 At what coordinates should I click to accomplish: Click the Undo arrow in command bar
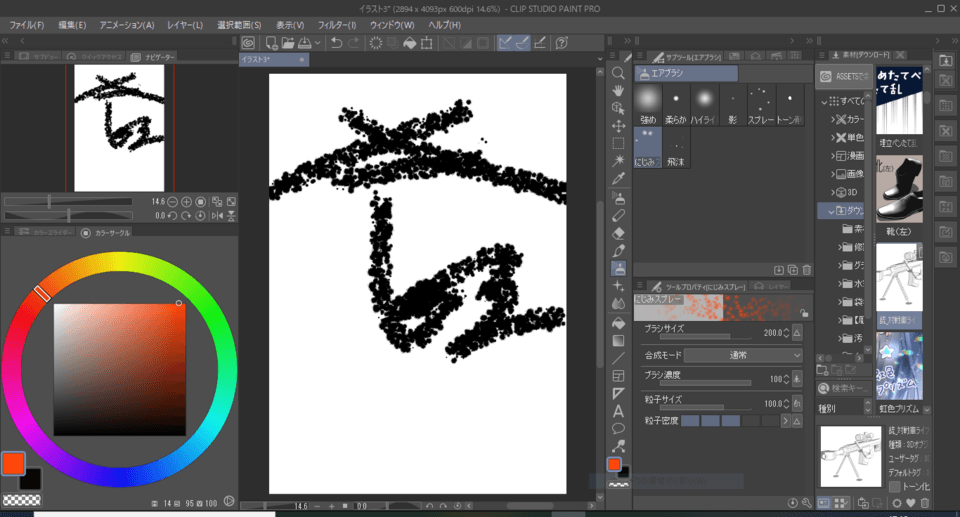pyautogui.click(x=337, y=43)
